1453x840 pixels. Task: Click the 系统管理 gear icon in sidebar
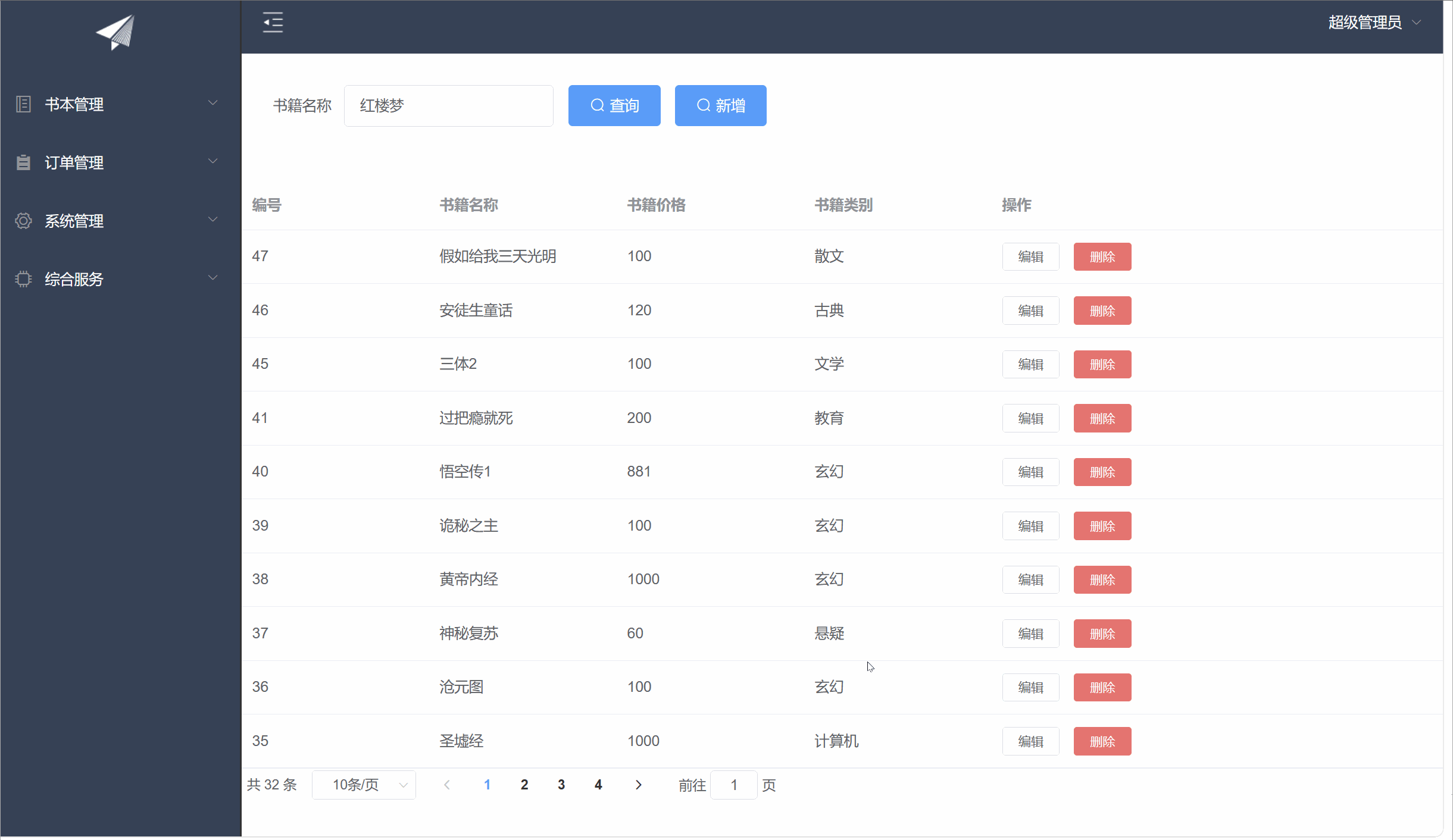coord(23,220)
